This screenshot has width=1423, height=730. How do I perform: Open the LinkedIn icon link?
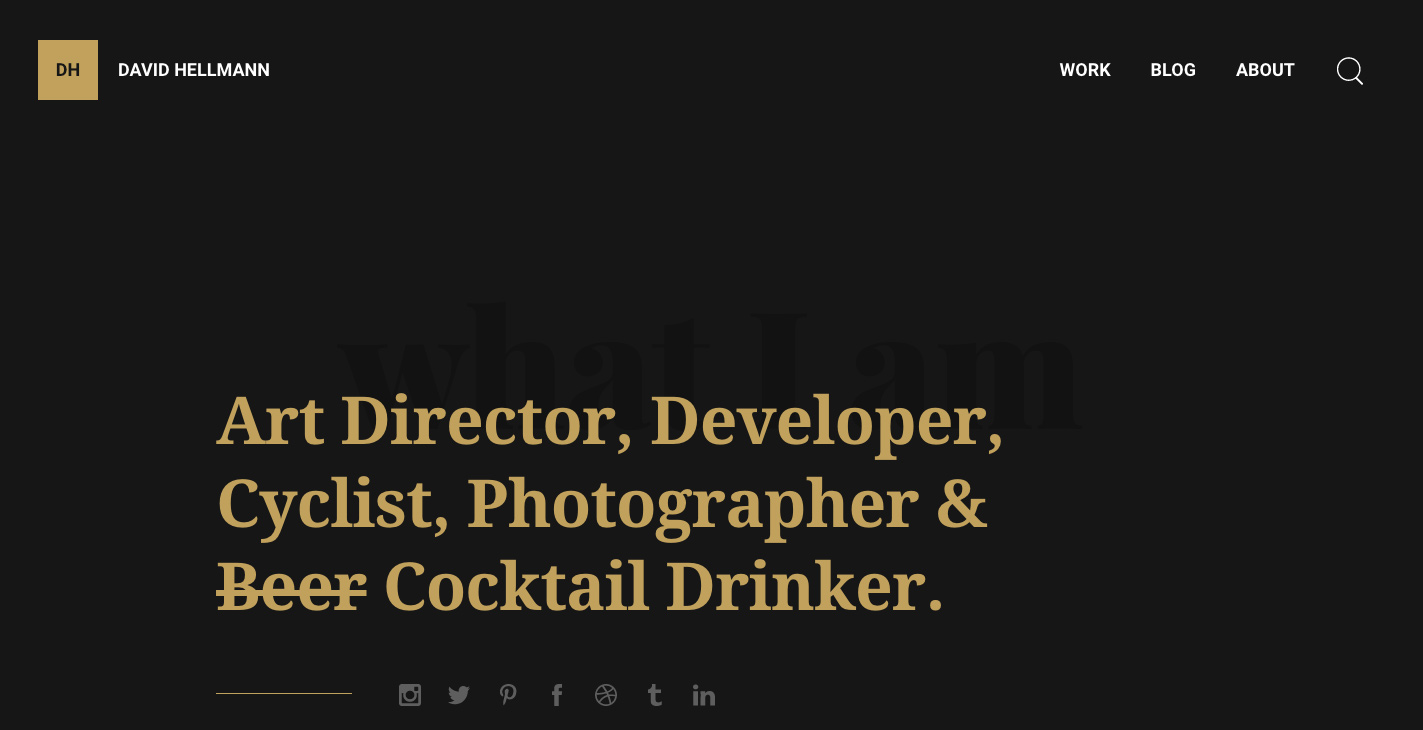[704, 695]
